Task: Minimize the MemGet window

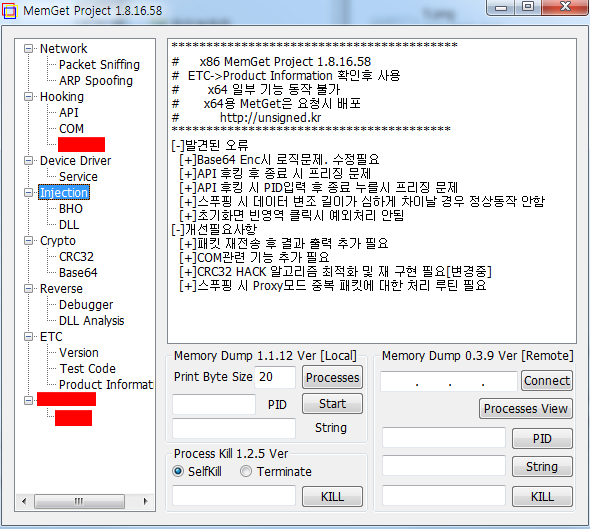Action: (500, 7)
